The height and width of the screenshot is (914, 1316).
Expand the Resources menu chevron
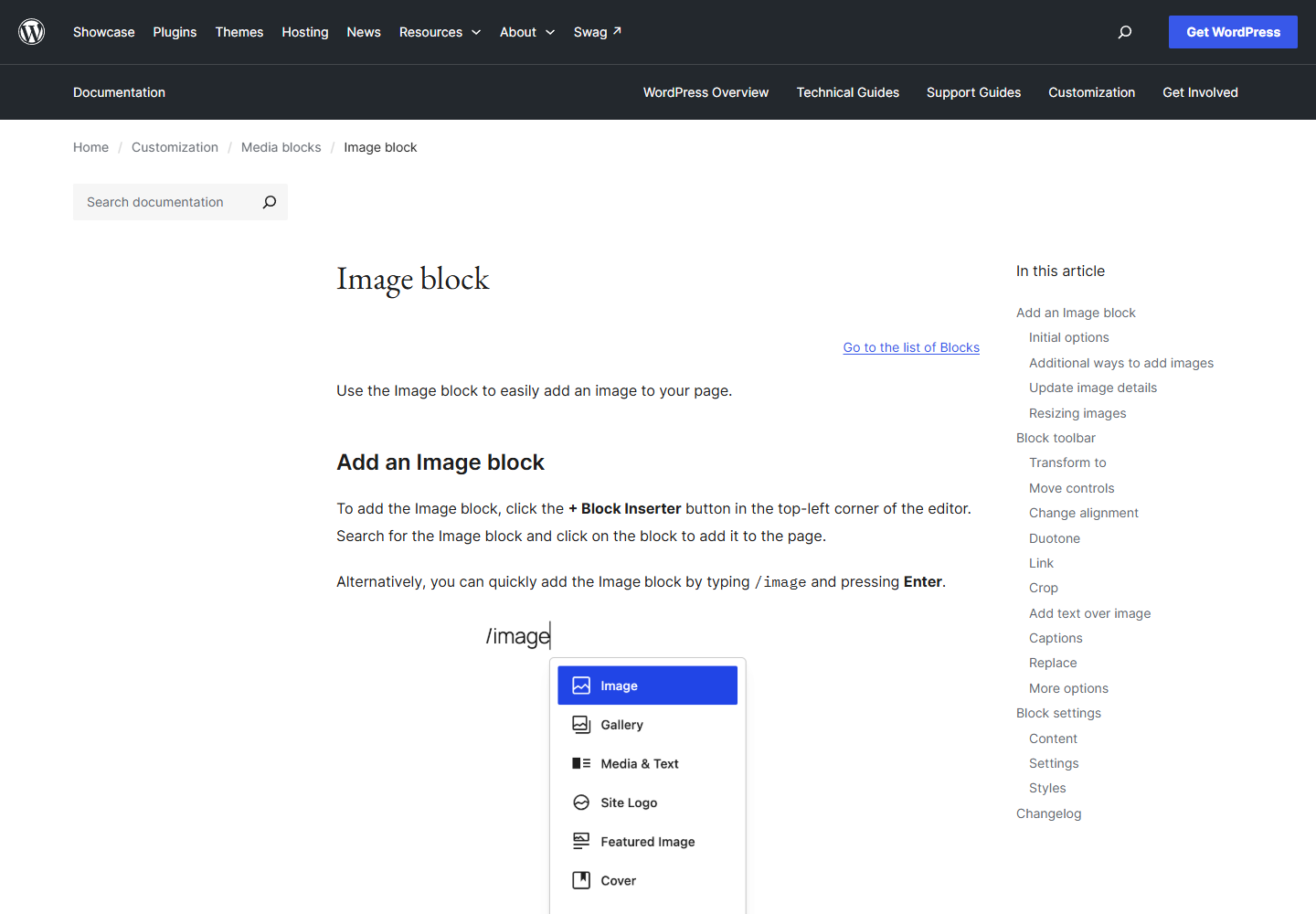476,32
